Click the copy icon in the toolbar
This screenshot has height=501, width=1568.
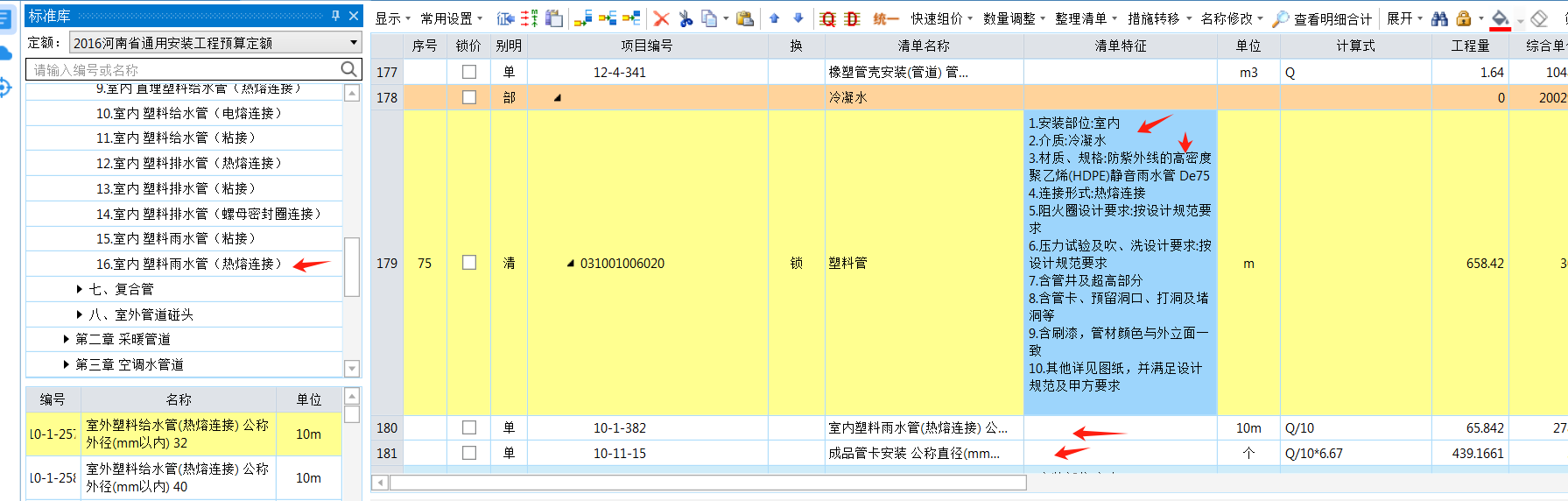click(708, 18)
